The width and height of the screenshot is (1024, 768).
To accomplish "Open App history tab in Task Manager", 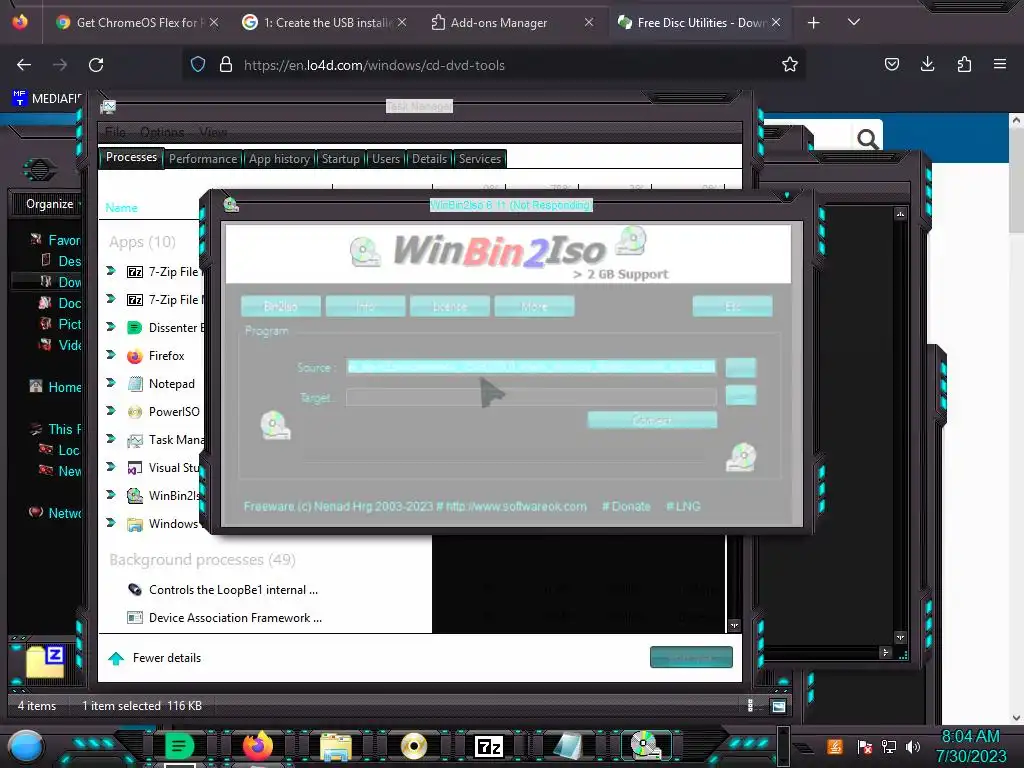I will 280,159.
